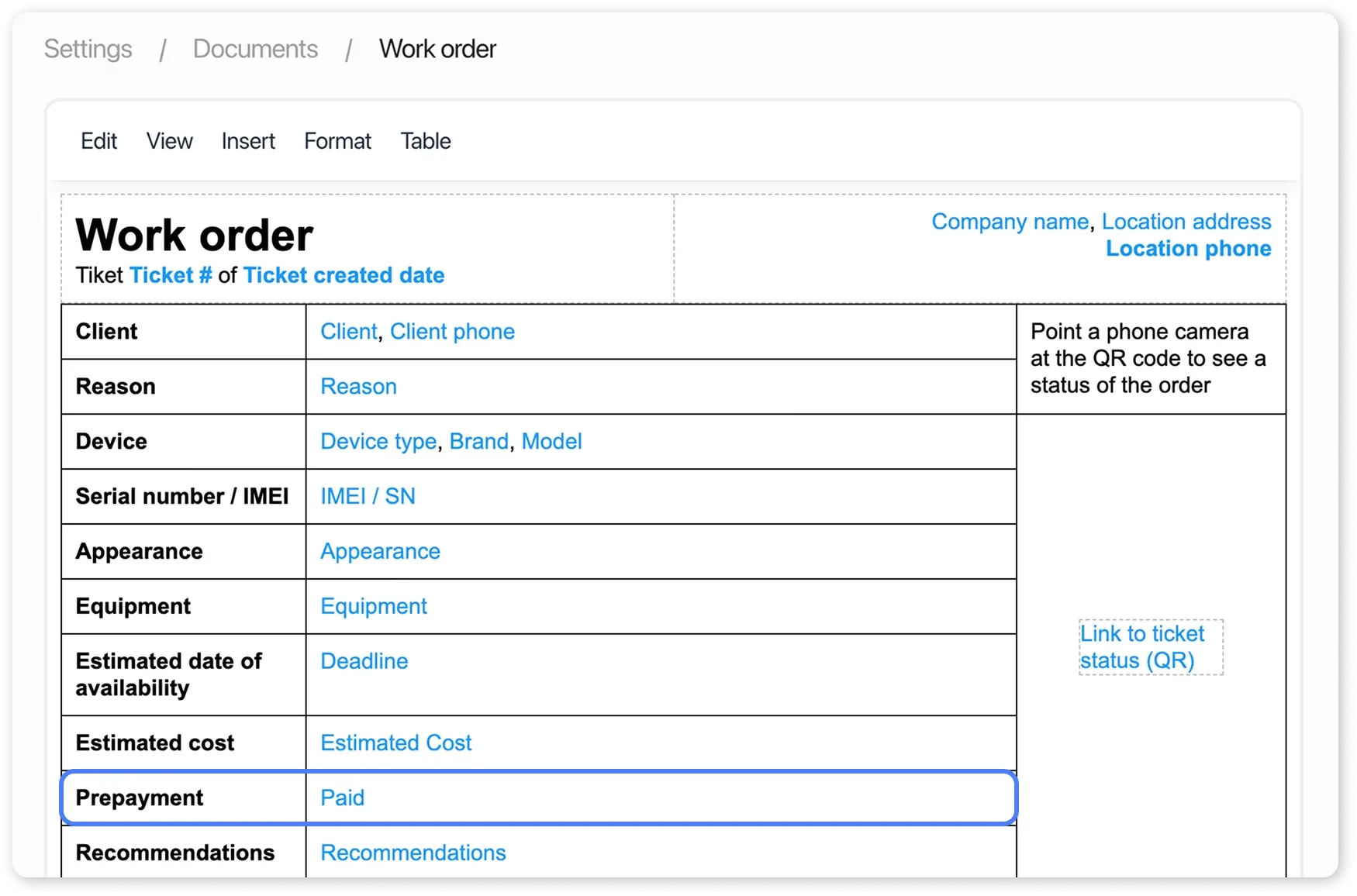Open the Table menu

[x=425, y=141]
